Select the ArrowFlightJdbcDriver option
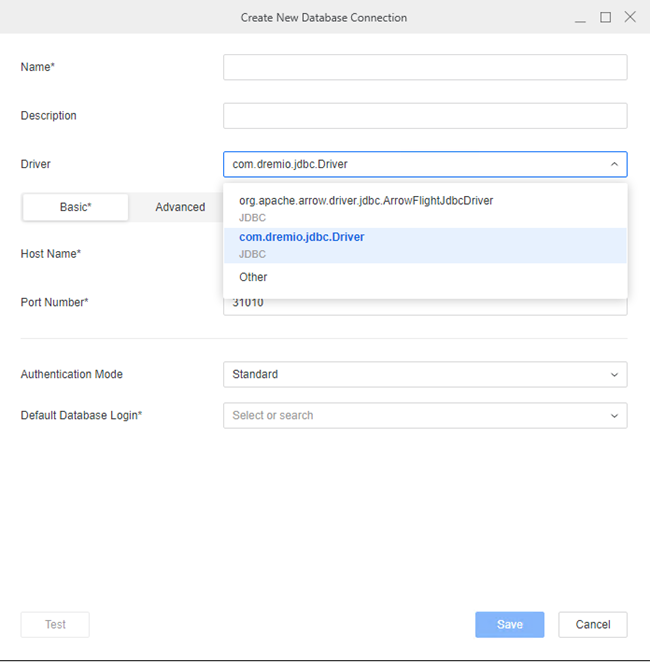This screenshot has height=663, width=650. (x=365, y=200)
